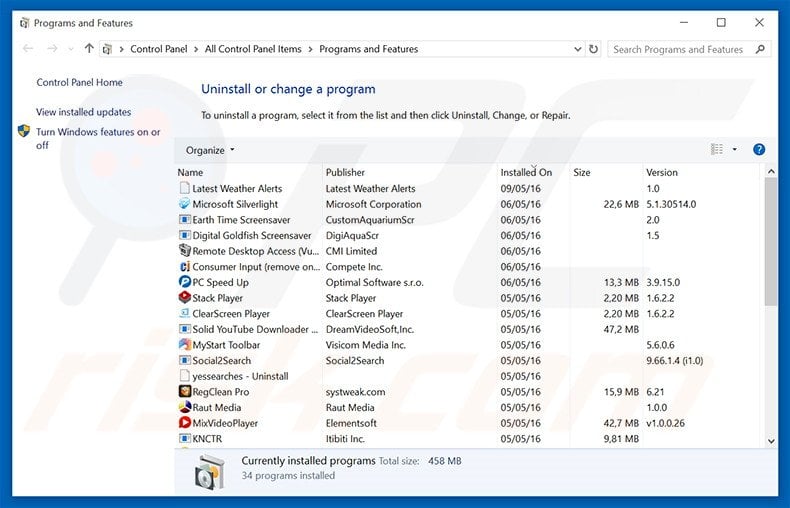Click the 47,2 MB size cell
Viewport: 790px width, 508px height.
(x=621, y=329)
